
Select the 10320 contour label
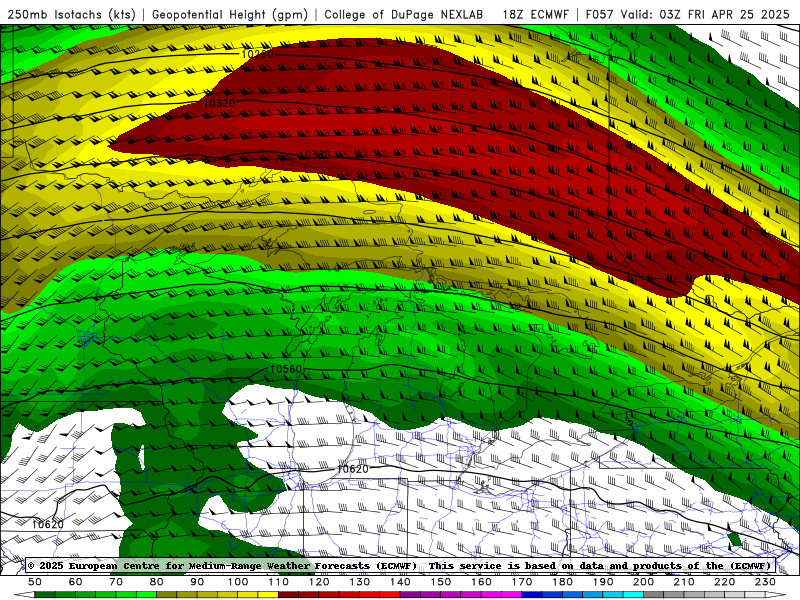(219, 103)
